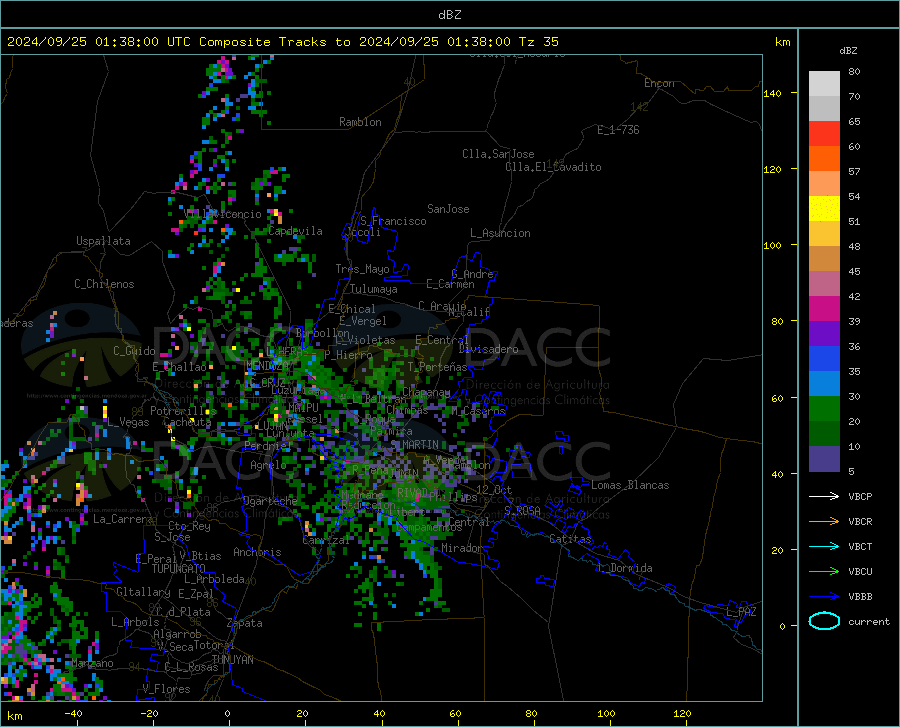Click the 'Capdevila' map label
Image resolution: width=900 pixels, height=727 pixels.
tap(296, 231)
